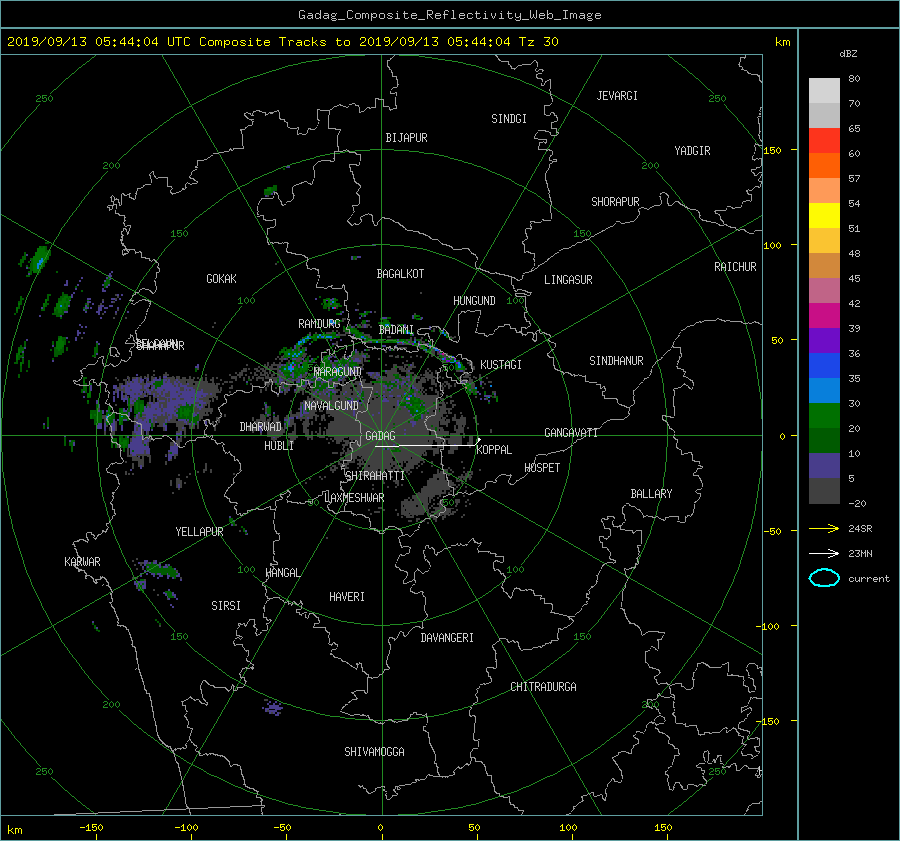Click the '-150' label on bottom km axis
The height and width of the screenshot is (841, 900).
coord(91,828)
